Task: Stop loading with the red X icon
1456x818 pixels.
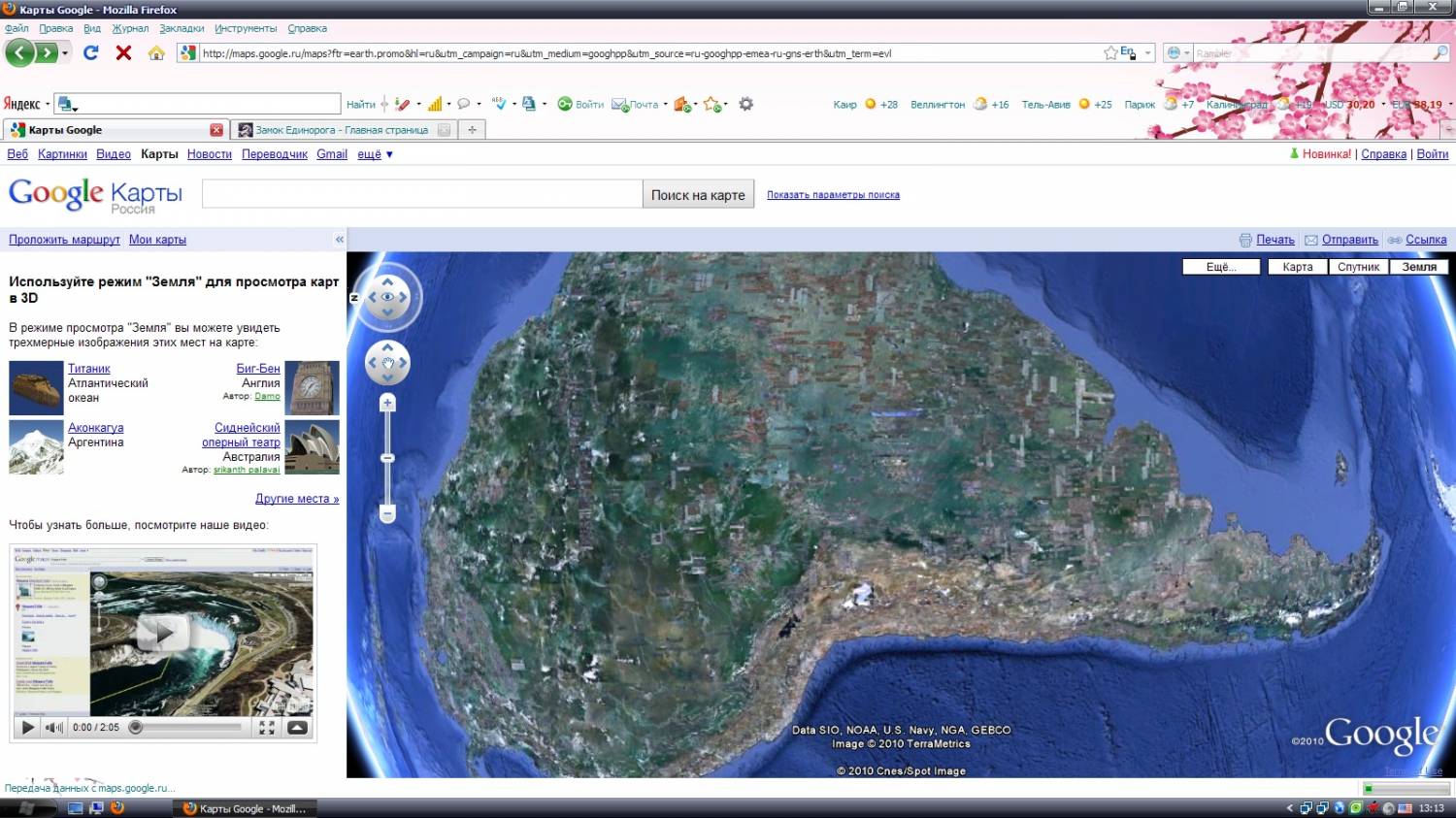Action: coord(123,52)
